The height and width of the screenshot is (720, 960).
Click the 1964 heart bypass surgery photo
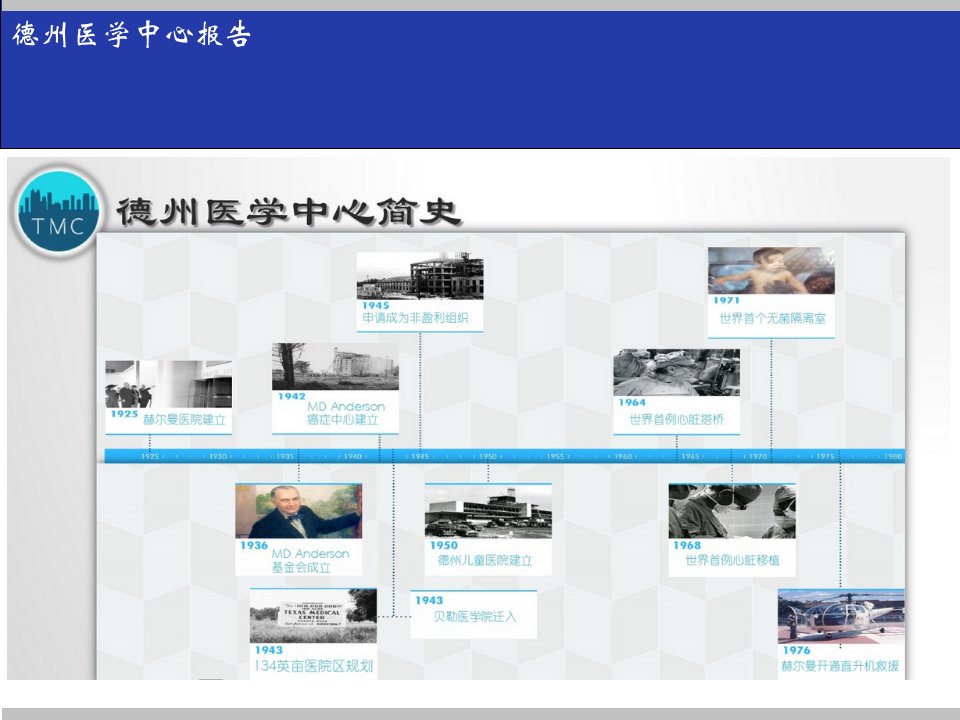677,372
